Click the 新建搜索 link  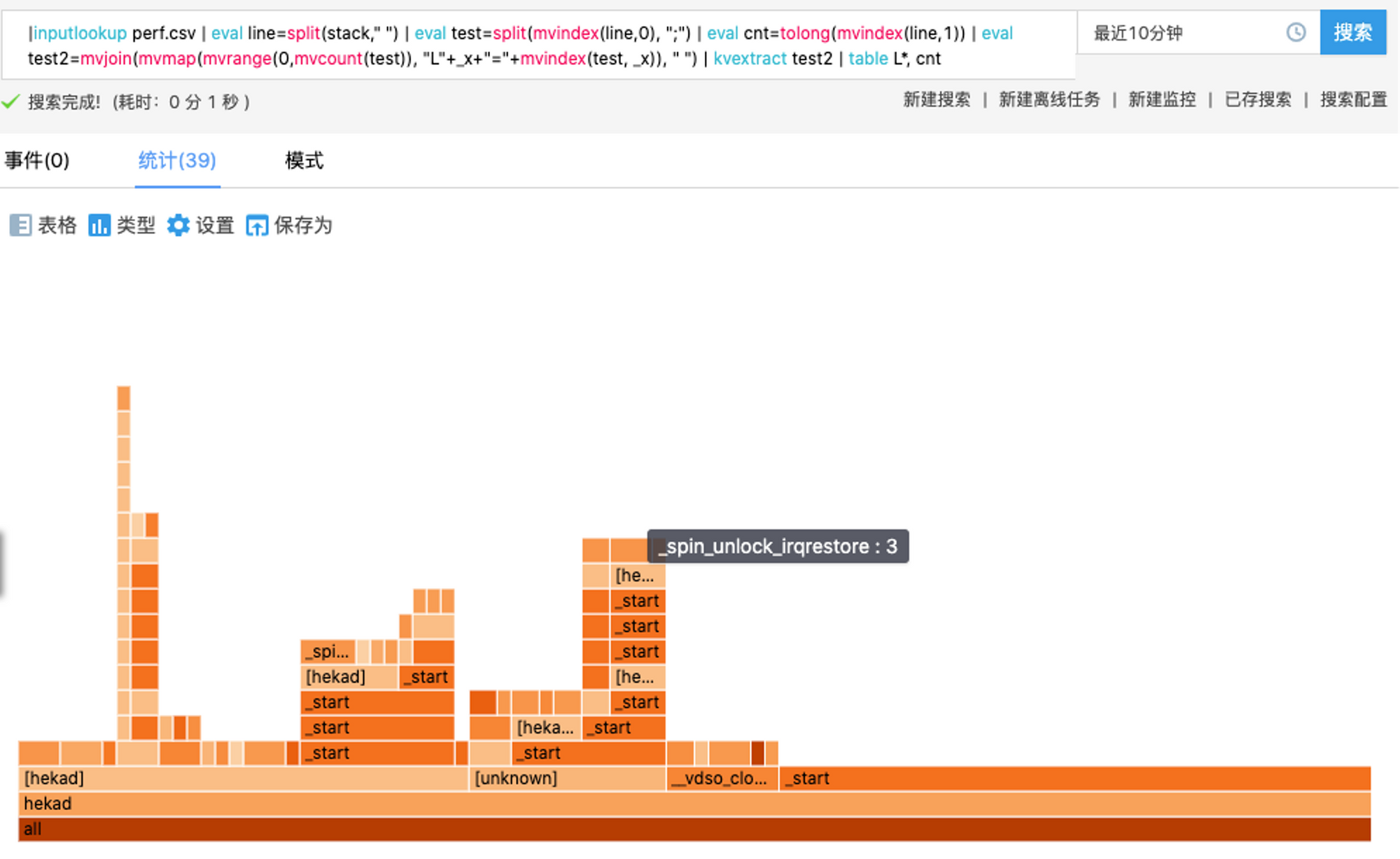[937, 99]
